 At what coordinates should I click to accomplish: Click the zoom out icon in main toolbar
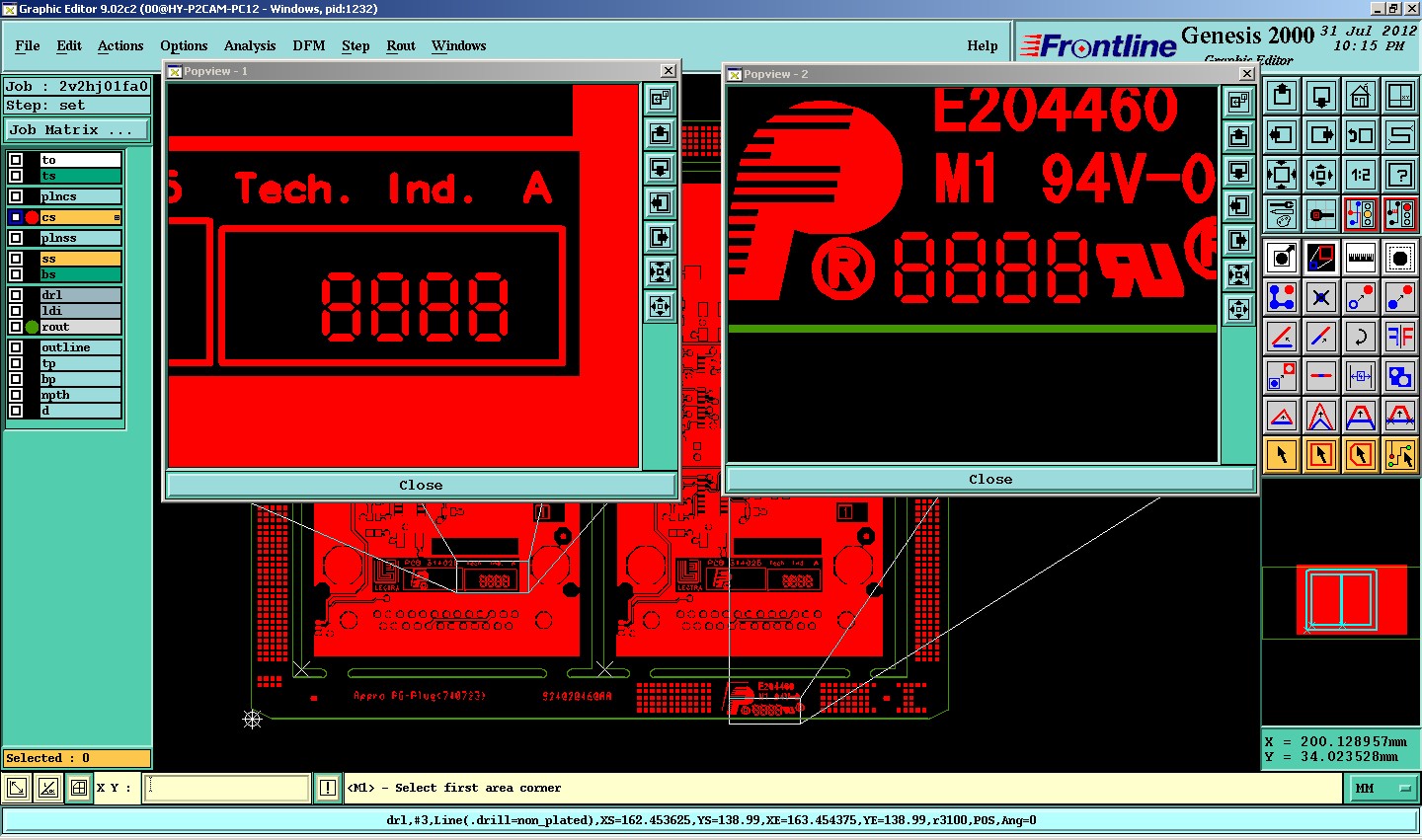click(1321, 175)
